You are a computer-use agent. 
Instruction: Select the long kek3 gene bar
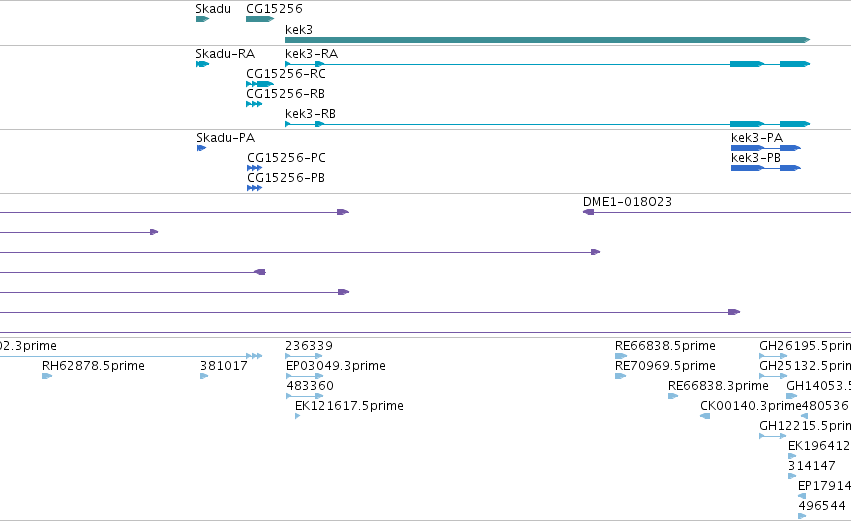coord(548,40)
